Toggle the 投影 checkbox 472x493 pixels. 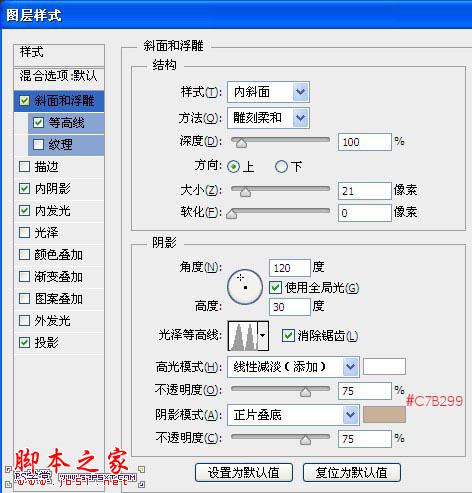(x=24, y=342)
